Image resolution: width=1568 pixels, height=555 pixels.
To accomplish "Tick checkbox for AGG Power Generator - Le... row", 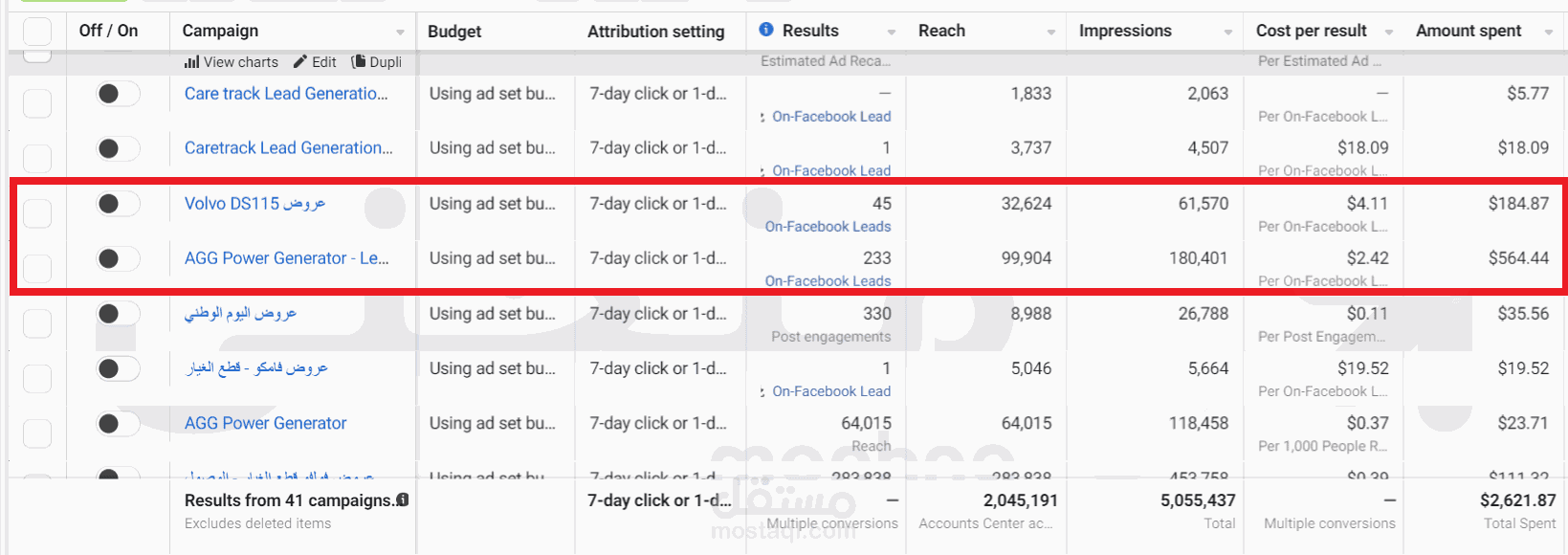I will tap(36, 268).
